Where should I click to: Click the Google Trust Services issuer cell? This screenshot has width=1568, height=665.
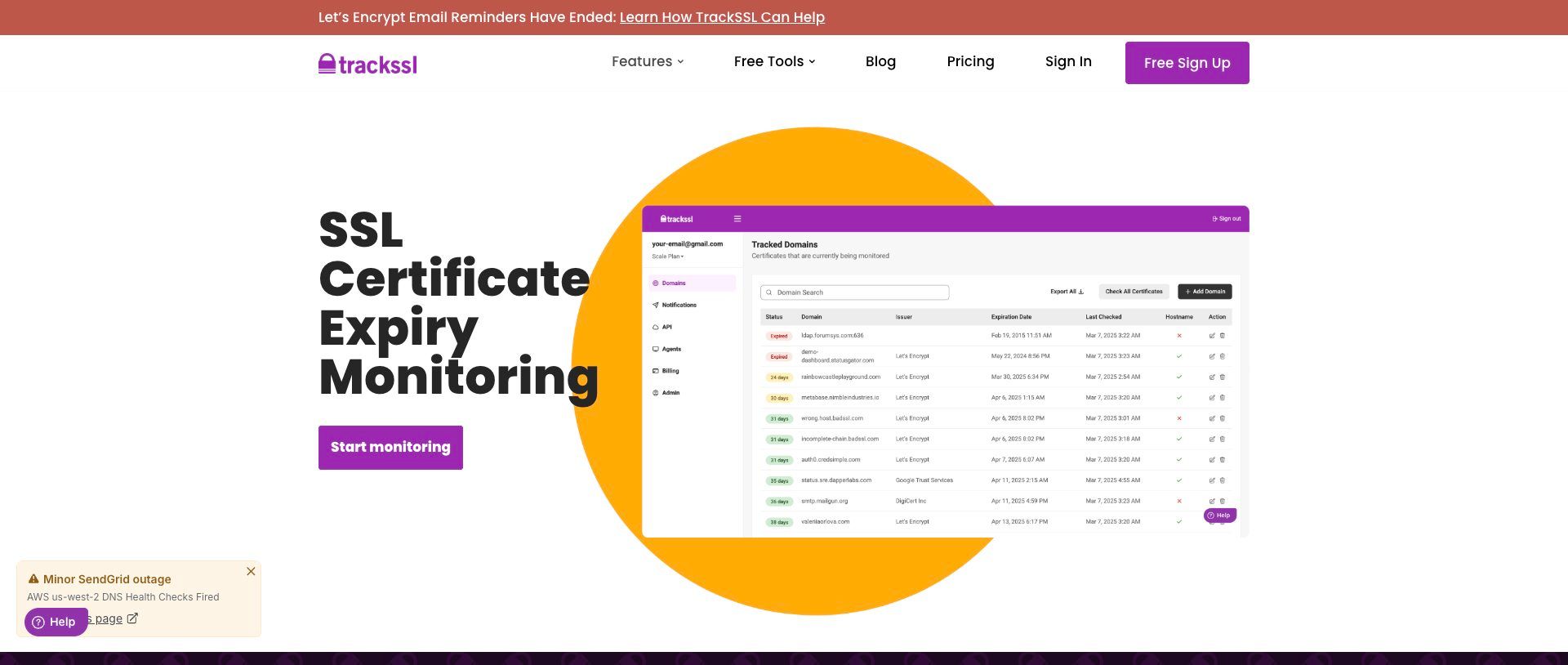click(924, 480)
